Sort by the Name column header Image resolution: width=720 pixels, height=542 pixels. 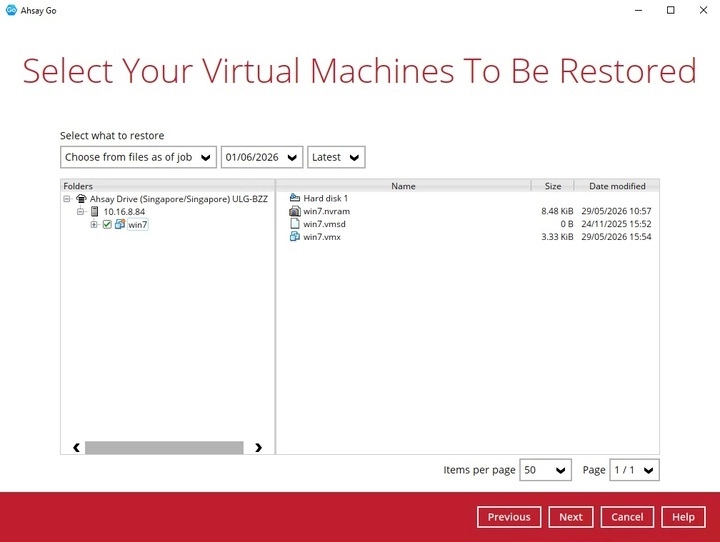(403, 186)
